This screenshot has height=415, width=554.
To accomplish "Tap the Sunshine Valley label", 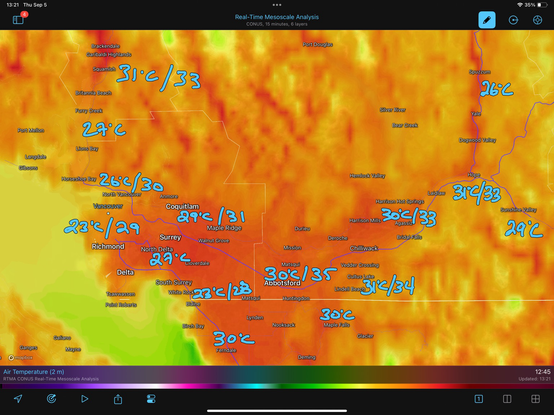I will [519, 210].
